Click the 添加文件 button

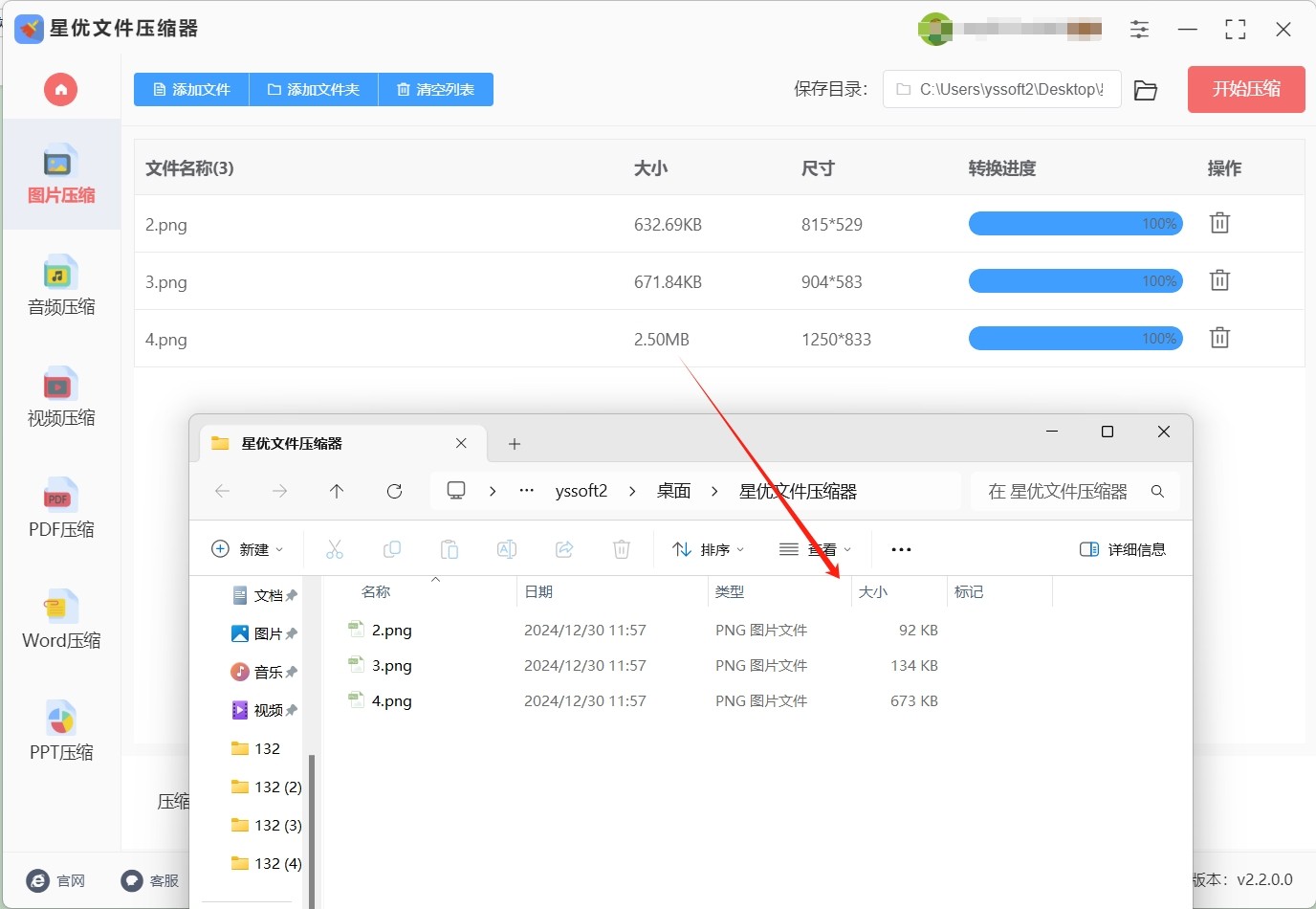point(191,90)
